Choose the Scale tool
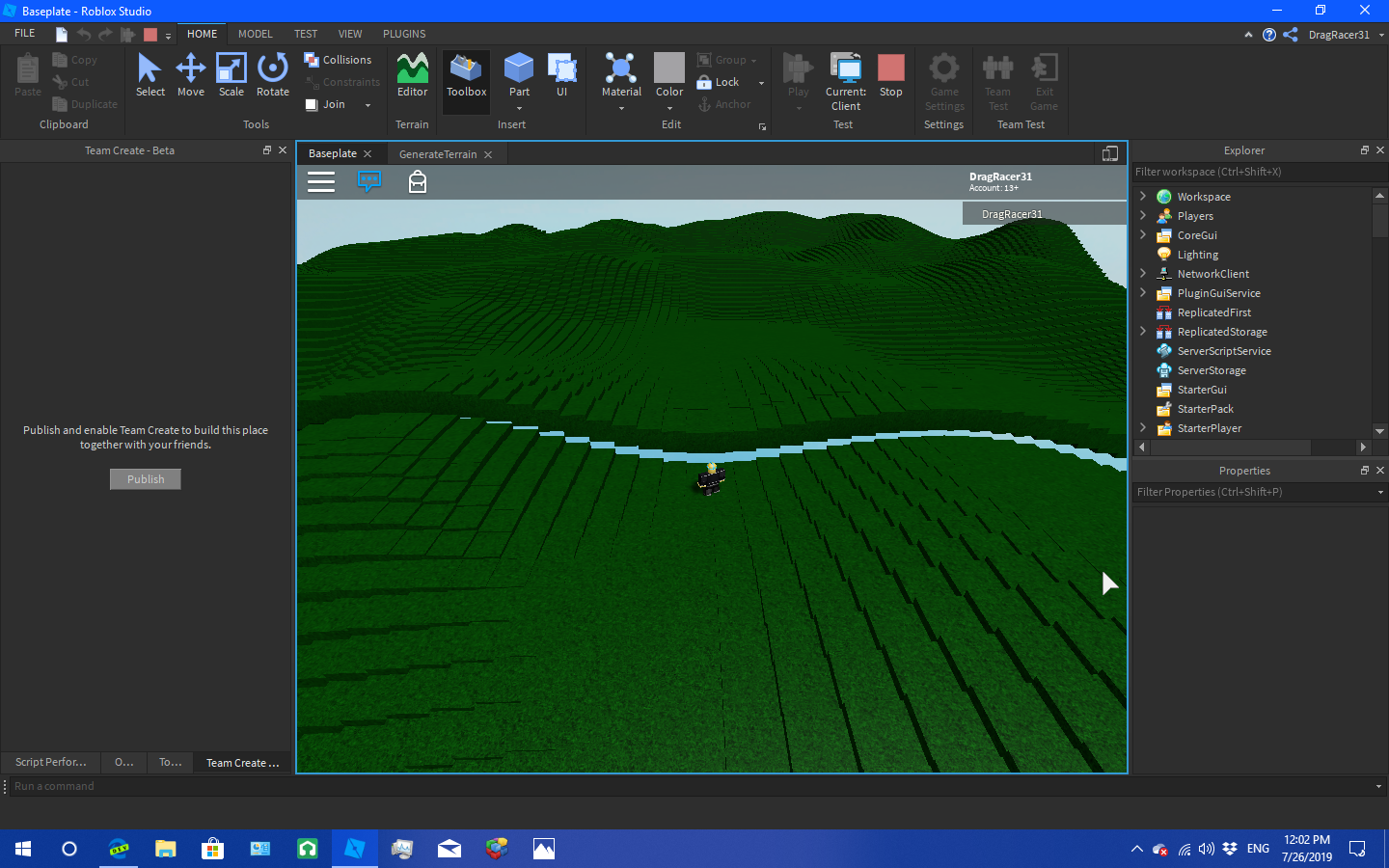 [231, 75]
